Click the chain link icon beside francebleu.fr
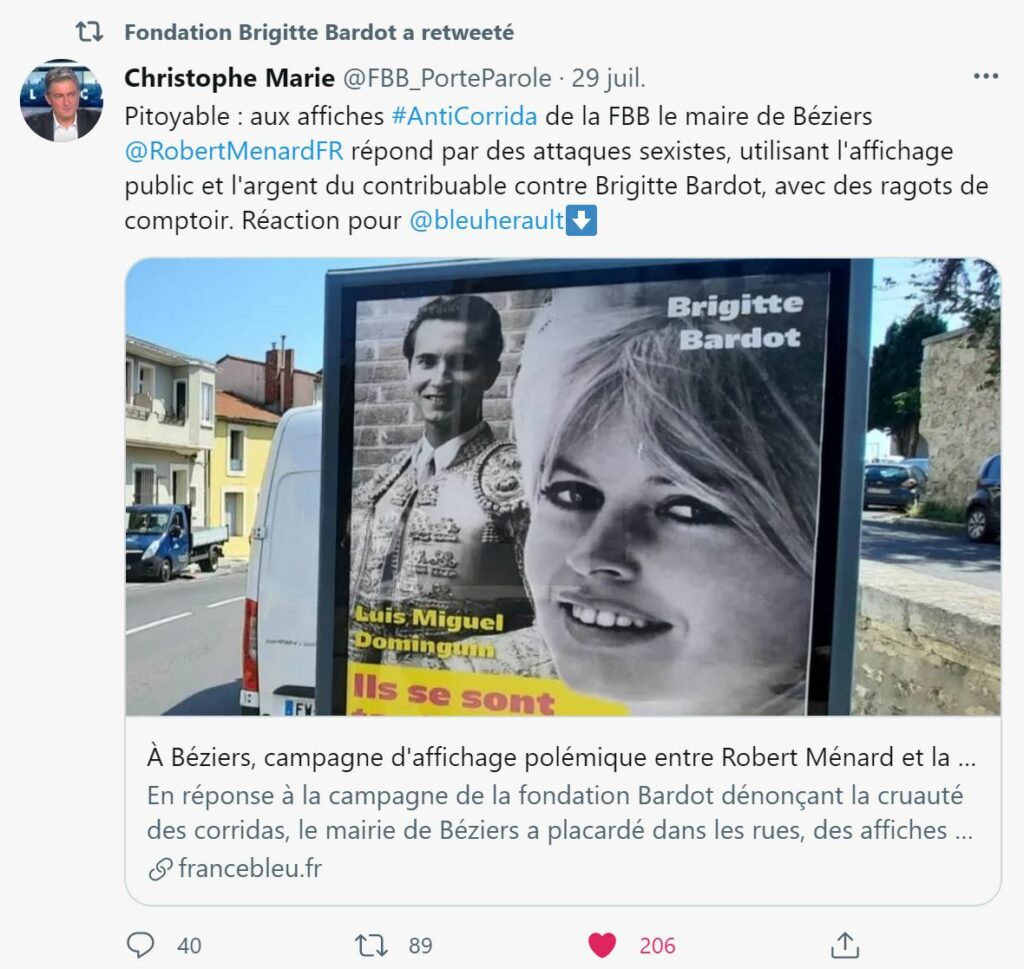Viewport: 1024px width, 969px height. click(x=160, y=869)
